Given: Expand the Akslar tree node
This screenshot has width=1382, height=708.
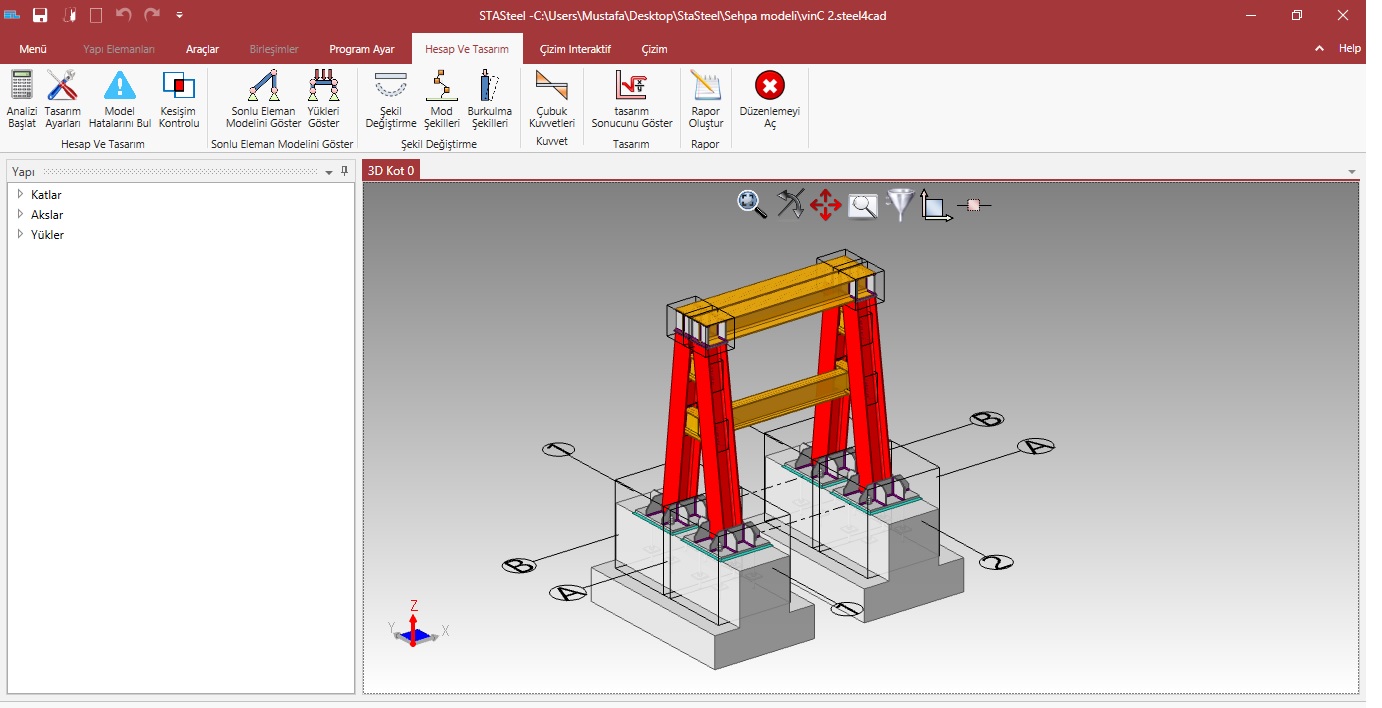Looking at the screenshot, I should tap(20, 215).
